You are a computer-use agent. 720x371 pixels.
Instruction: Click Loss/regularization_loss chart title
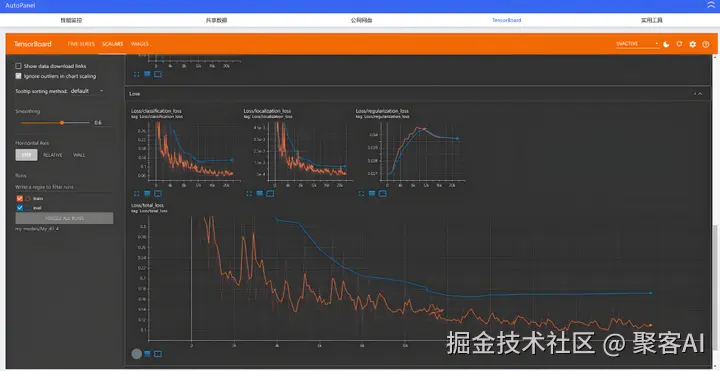(382, 111)
